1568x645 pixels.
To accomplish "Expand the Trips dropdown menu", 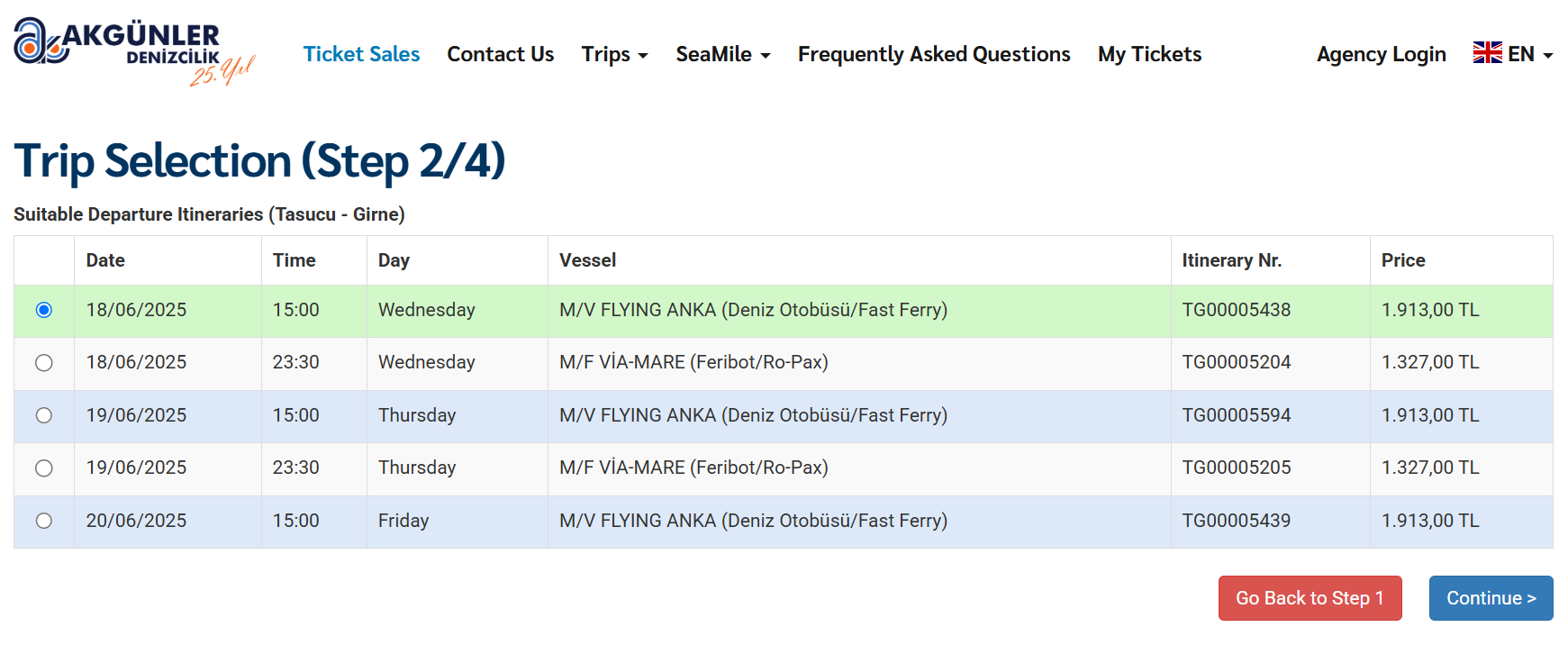I will (614, 54).
